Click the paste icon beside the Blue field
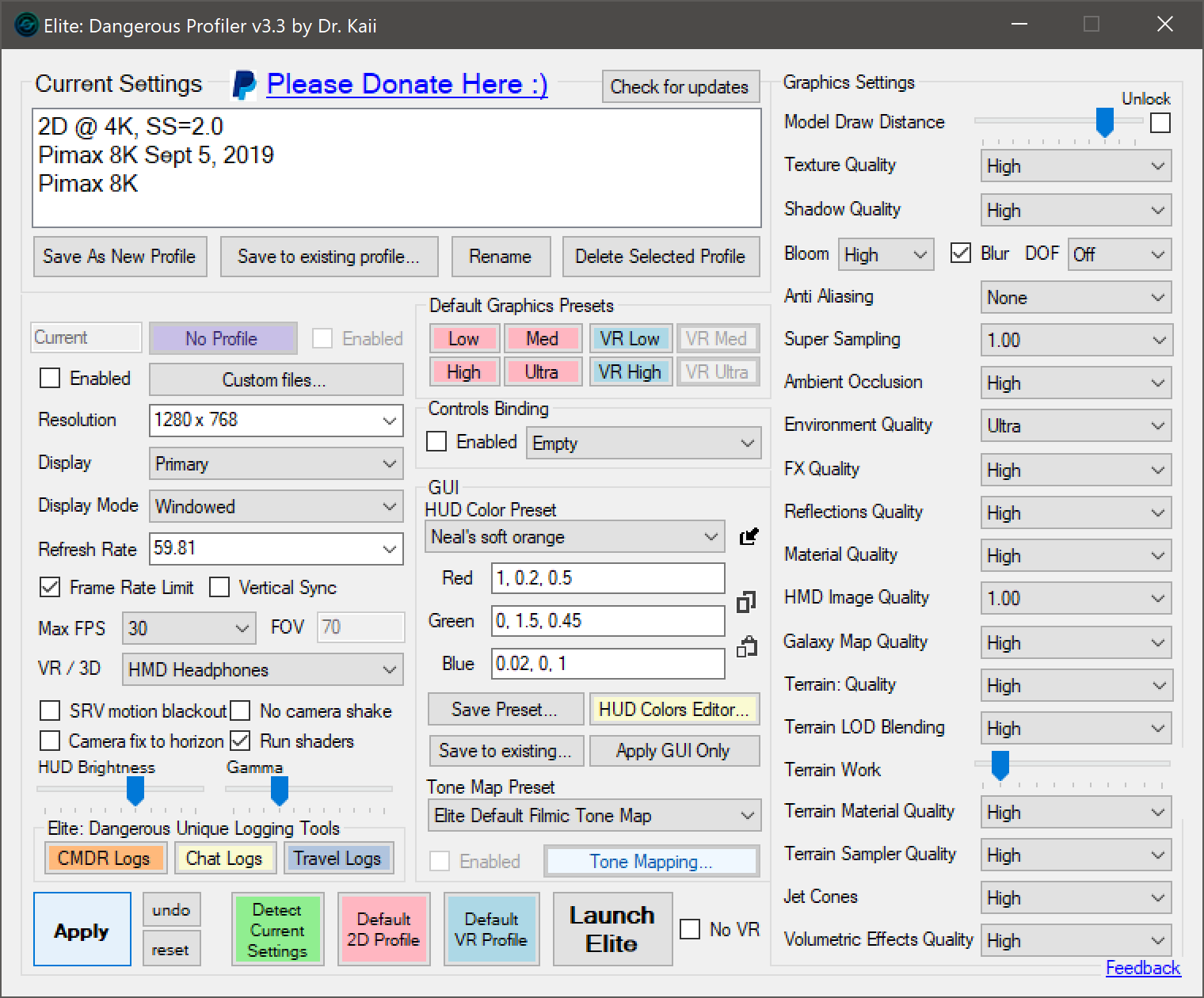Screen dimensions: 1204x998 pos(746,647)
